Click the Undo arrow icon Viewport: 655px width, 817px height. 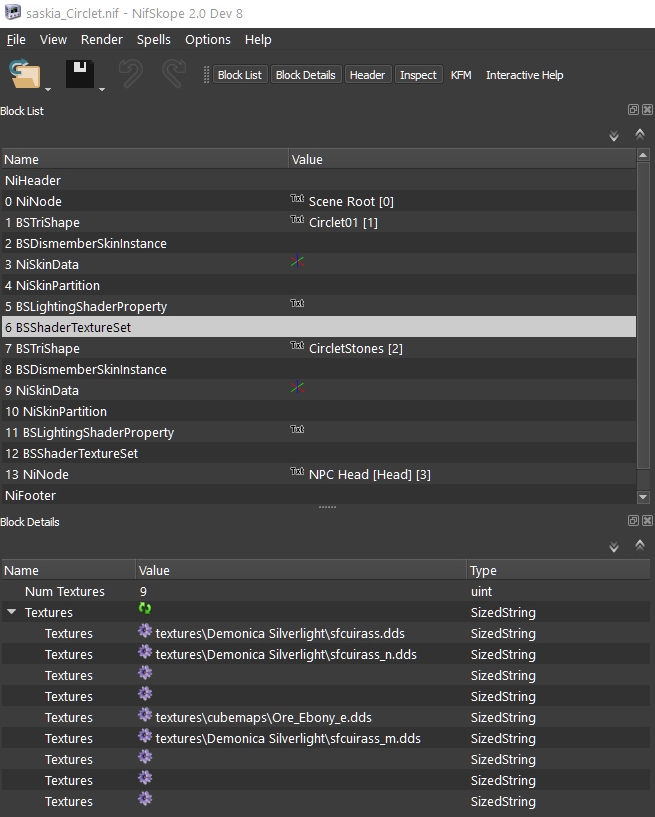[x=131, y=75]
